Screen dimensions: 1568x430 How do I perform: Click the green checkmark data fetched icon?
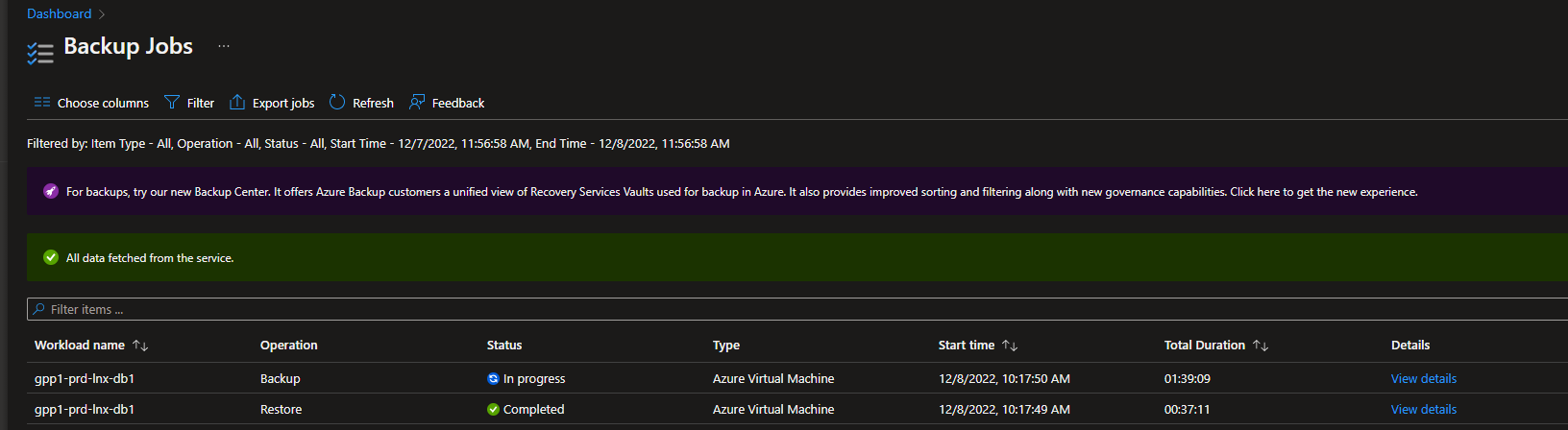point(51,257)
